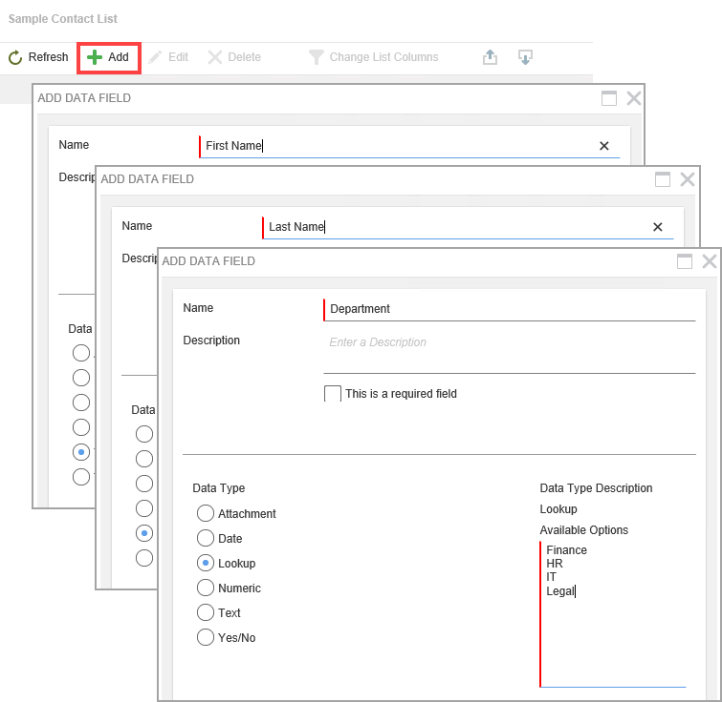The width and height of the screenshot is (722, 702).
Task: Click the green Add button
Action: (x=108, y=57)
